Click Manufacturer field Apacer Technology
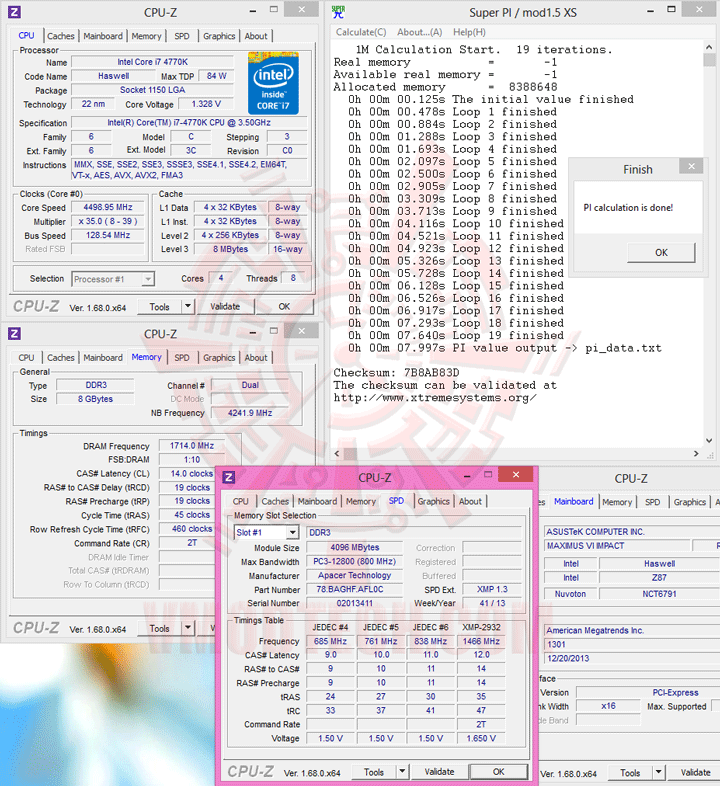Screen dimensions: 720x786 354,575
